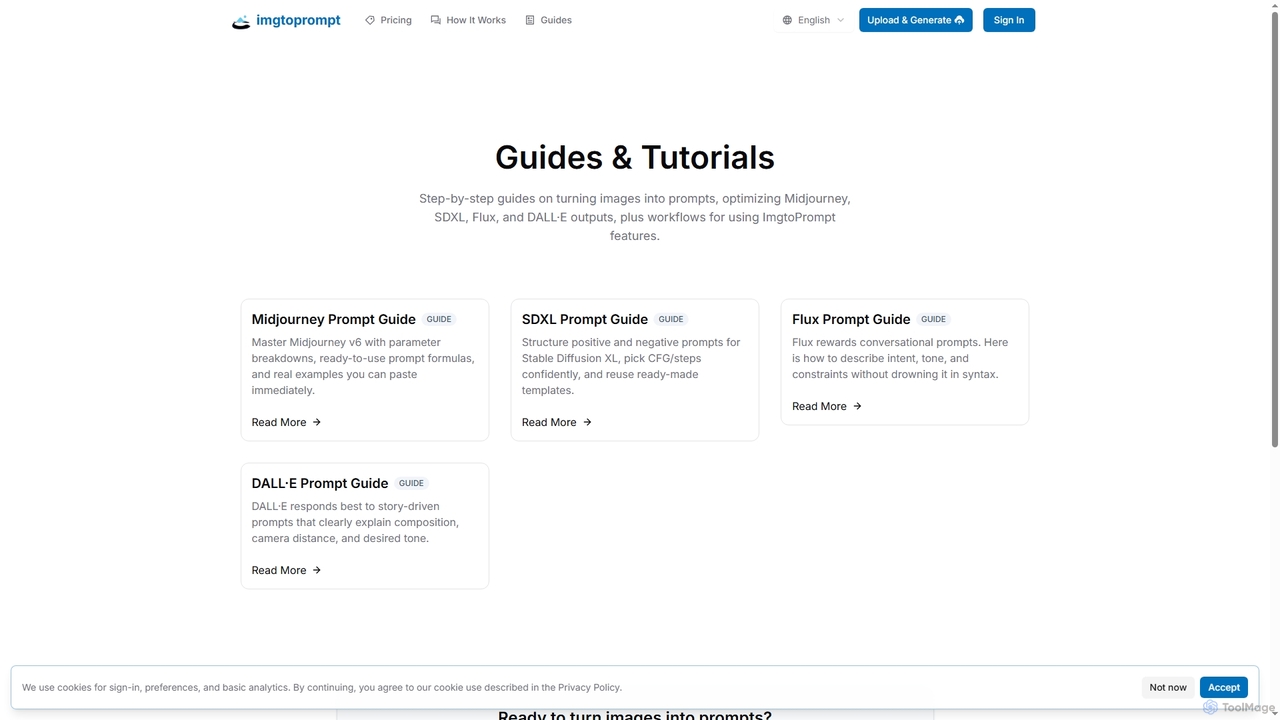Click the page vertical scrollbar thumb

(1273, 228)
